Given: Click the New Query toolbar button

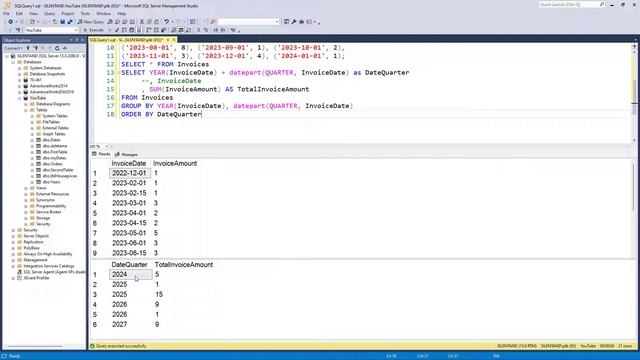Looking at the screenshot, I should tap(91, 22).
